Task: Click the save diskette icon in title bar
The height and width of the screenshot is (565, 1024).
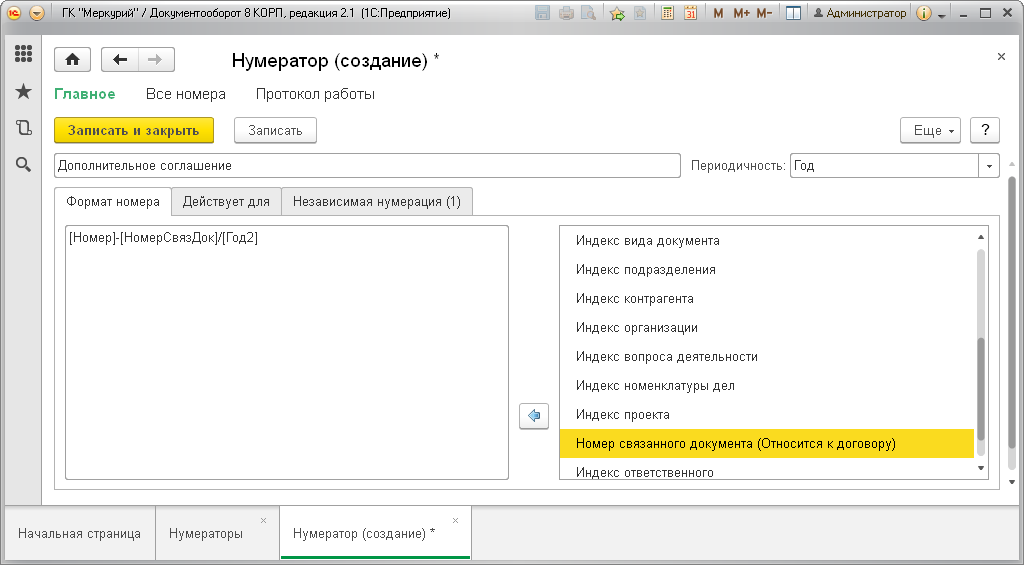Action: [x=542, y=13]
